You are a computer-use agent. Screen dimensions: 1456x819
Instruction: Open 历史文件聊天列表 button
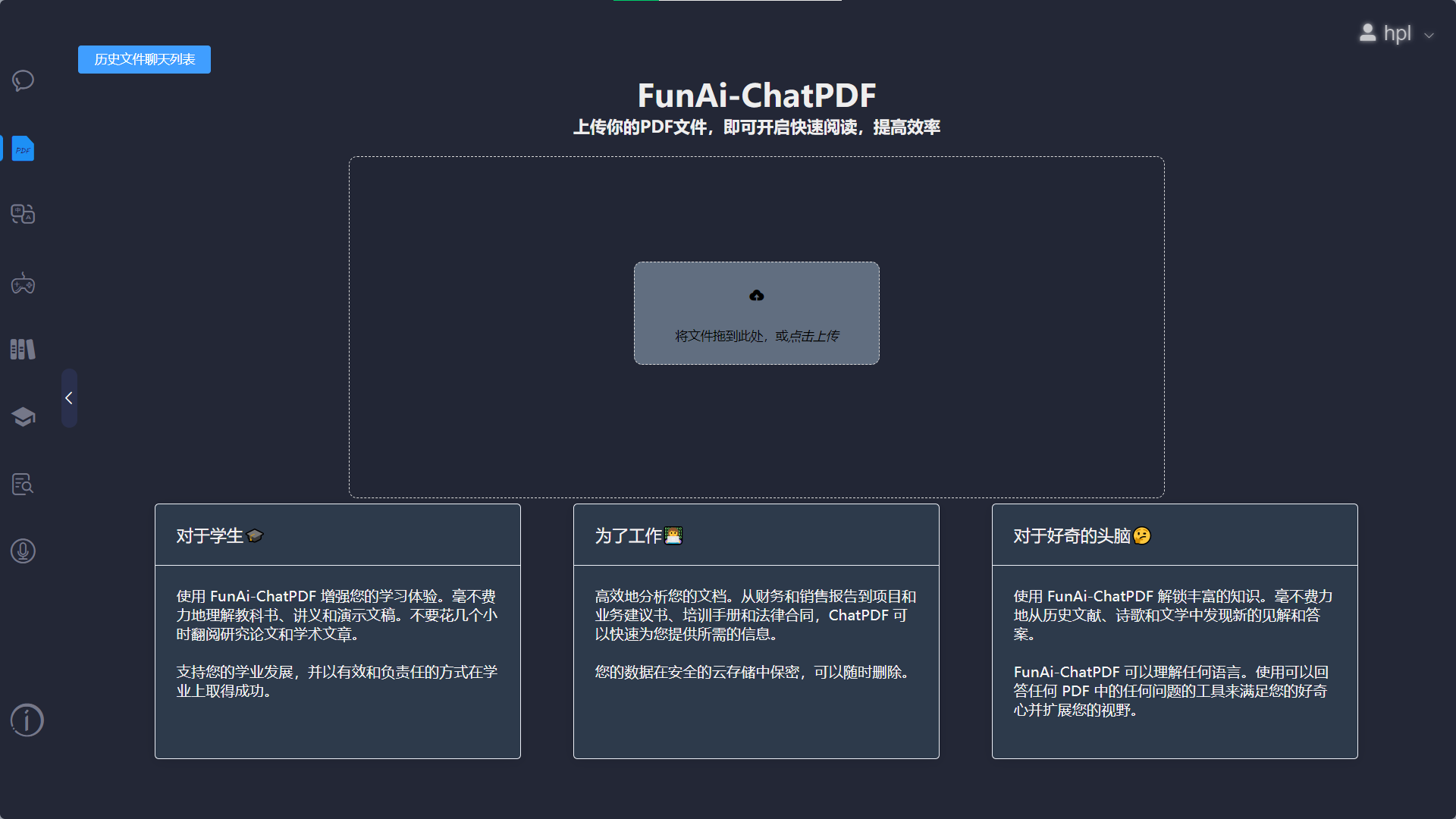[x=144, y=59]
